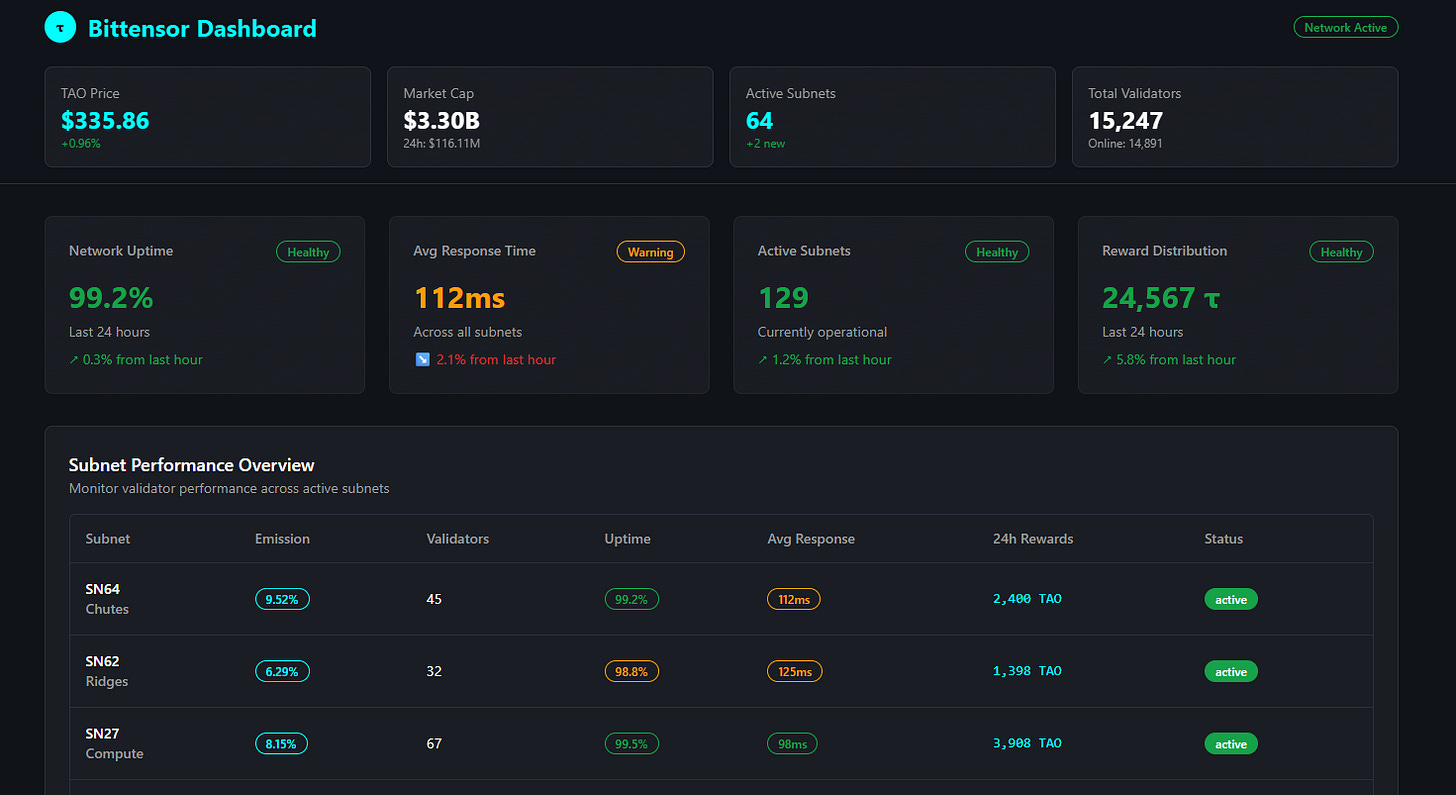Click the 2.1% from last hour text

click(496, 360)
